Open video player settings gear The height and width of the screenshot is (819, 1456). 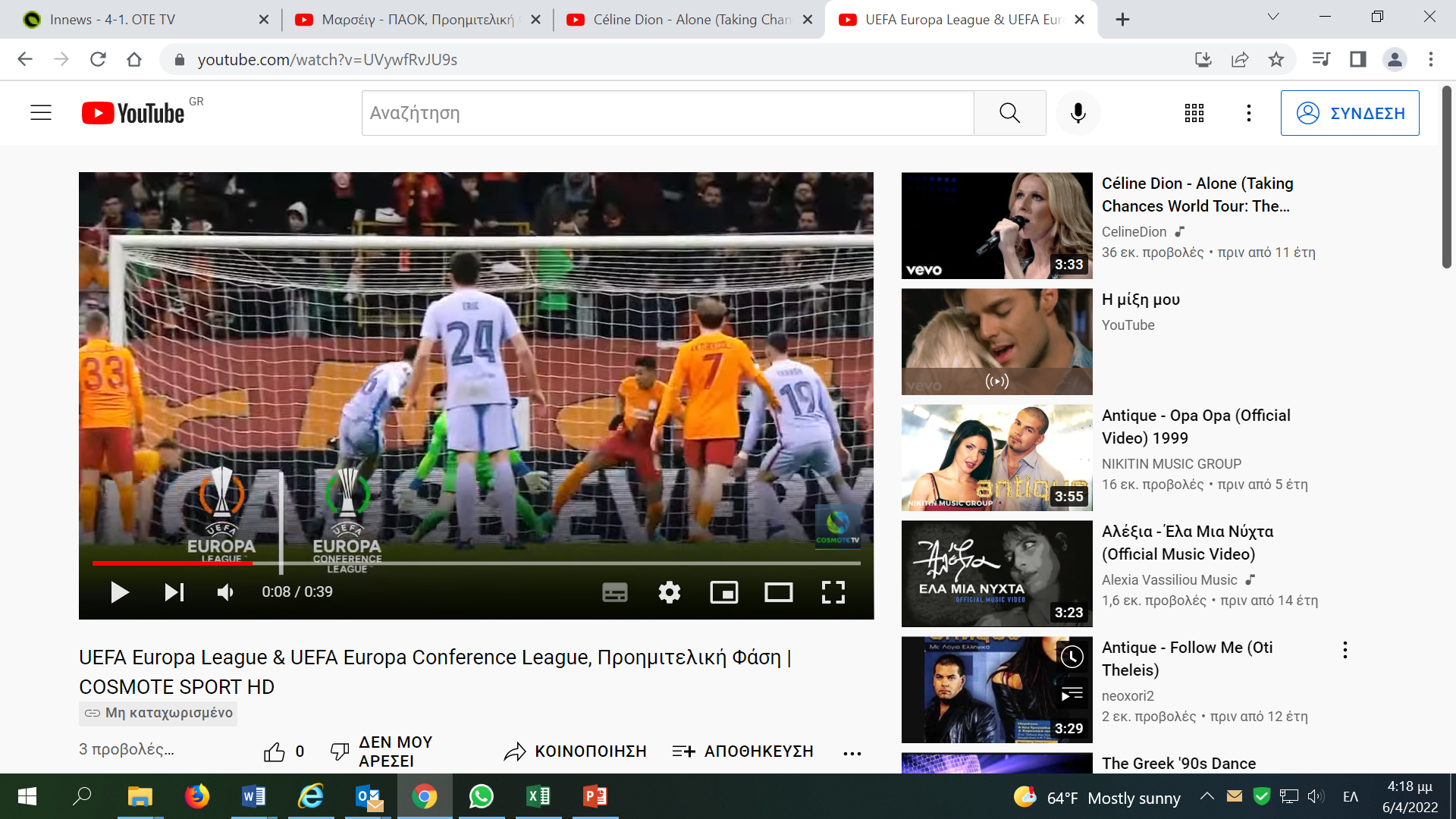coord(670,592)
